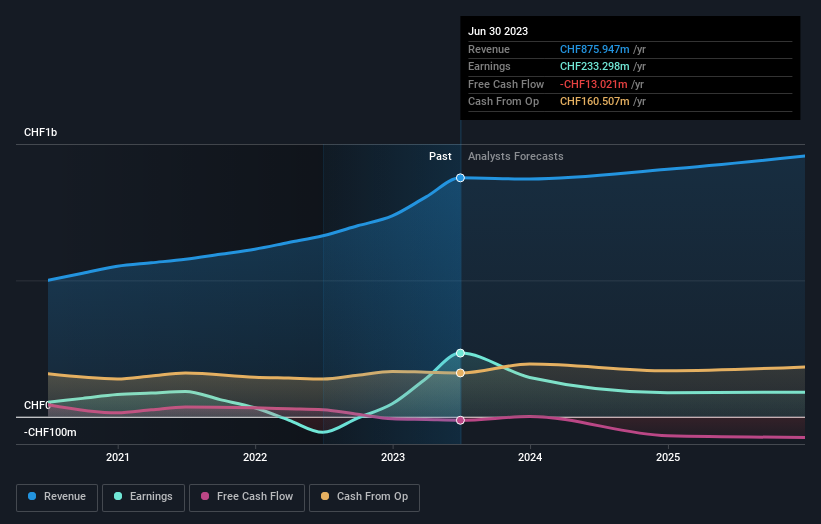Select the 2025 x-axis label
Image resolution: width=821 pixels, height=524 pixels.
(668, 457)
